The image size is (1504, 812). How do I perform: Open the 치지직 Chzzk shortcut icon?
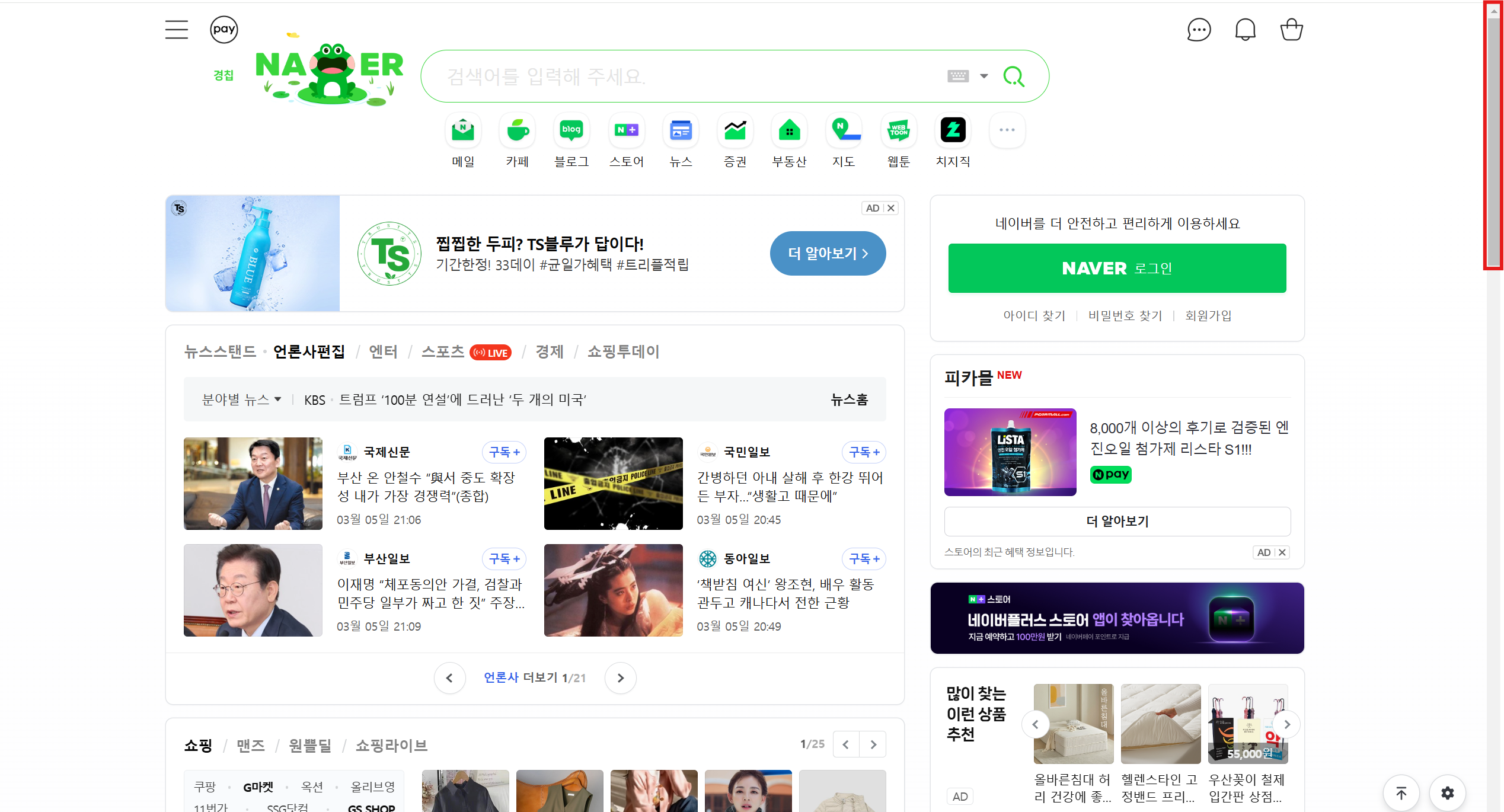pyautogui.click(x=953, y=130)
